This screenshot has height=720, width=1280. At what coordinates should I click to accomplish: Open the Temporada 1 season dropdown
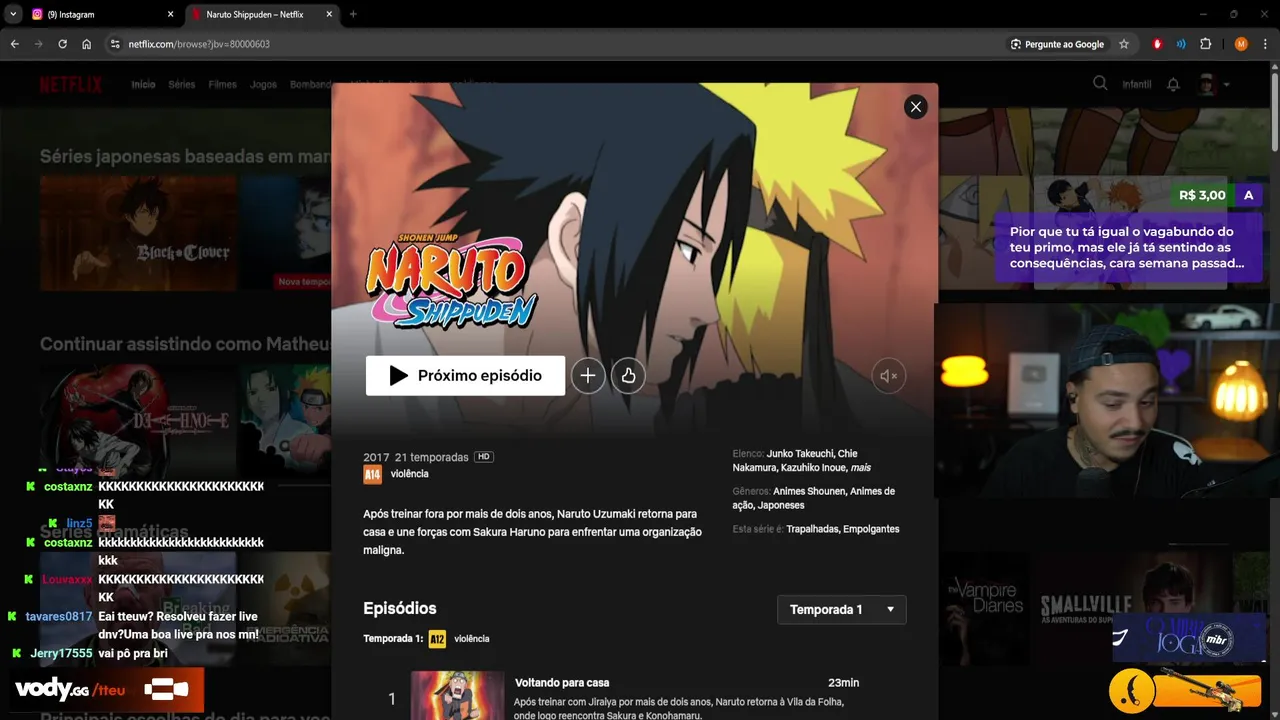tap(842, 610)
